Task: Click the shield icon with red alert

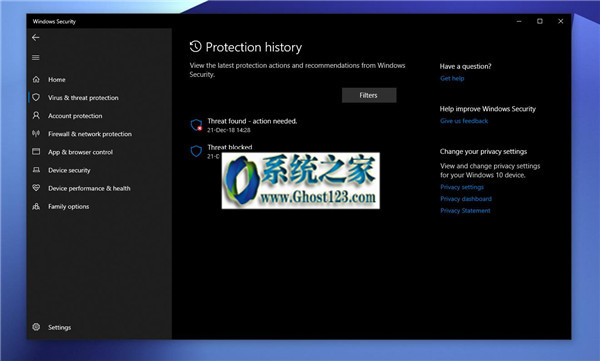Action: [196, 125]
